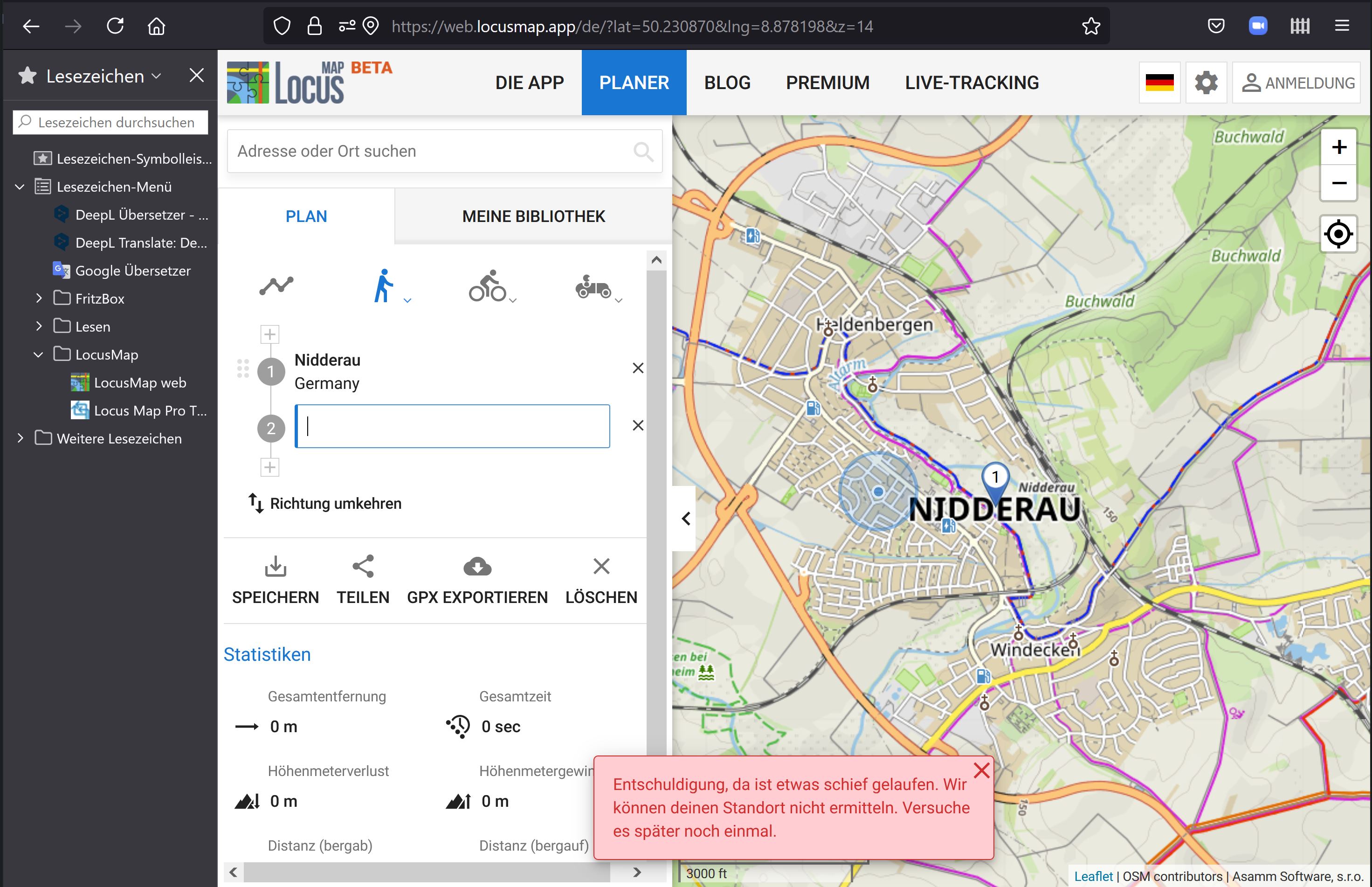Screen dimensions: 1372x887
Task: Select the motor vehicle routing icon
Action: pos(593,286)
